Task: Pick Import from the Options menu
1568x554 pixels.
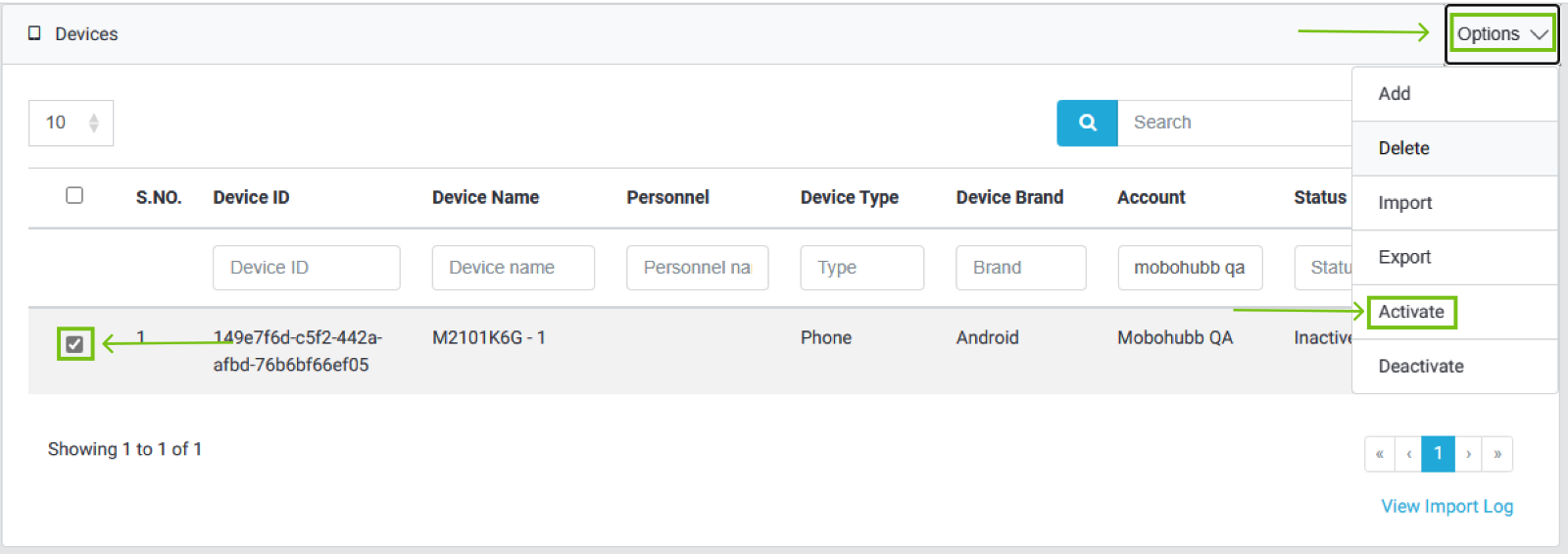Action: point(1404,203)
